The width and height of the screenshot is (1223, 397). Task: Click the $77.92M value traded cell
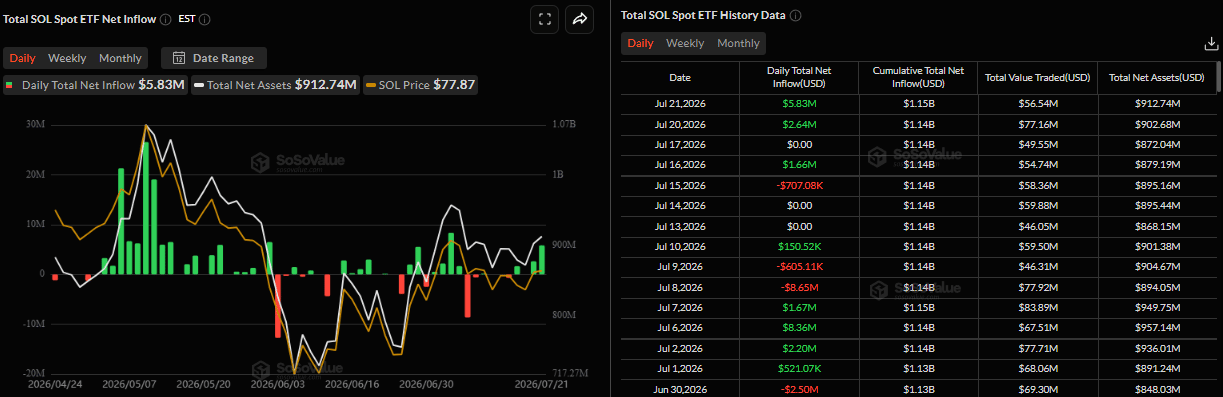click(x=1038, y=287)
